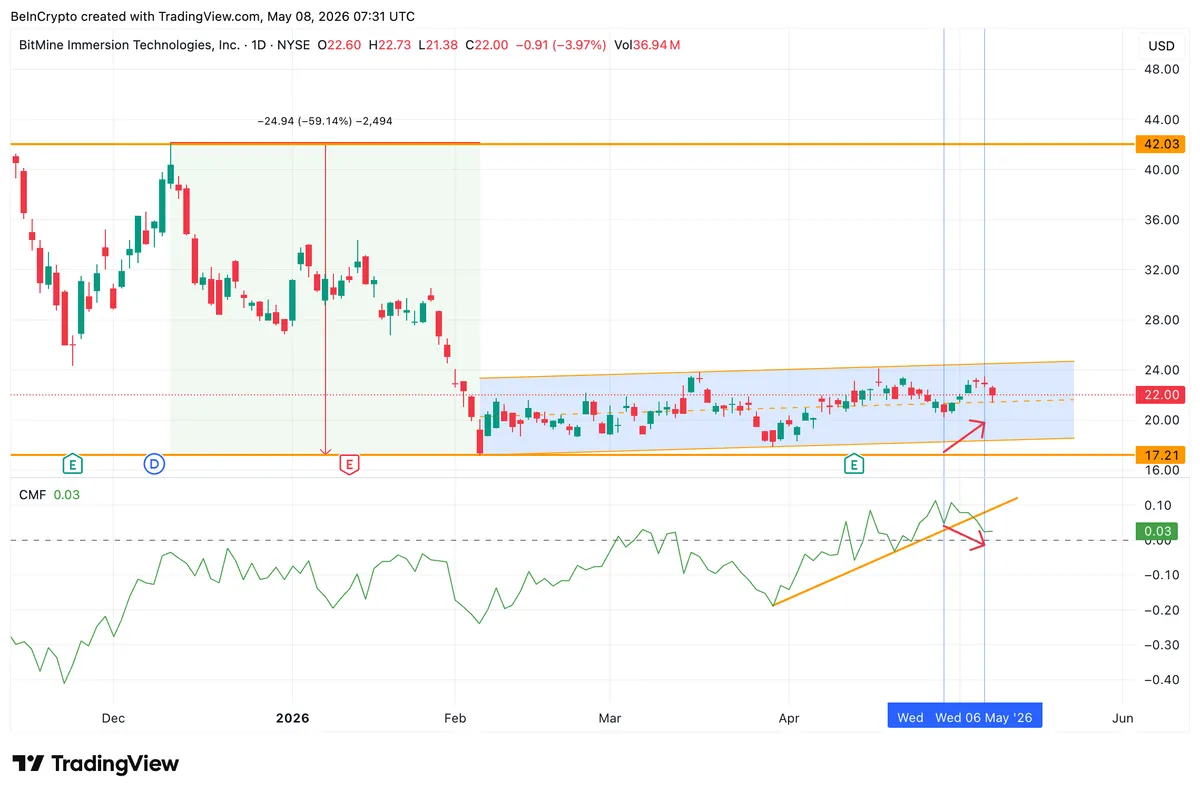Screen dimensions: 1200x795
Task: Click the 32.00 price axis label
Action: [x=1163, y=270]
